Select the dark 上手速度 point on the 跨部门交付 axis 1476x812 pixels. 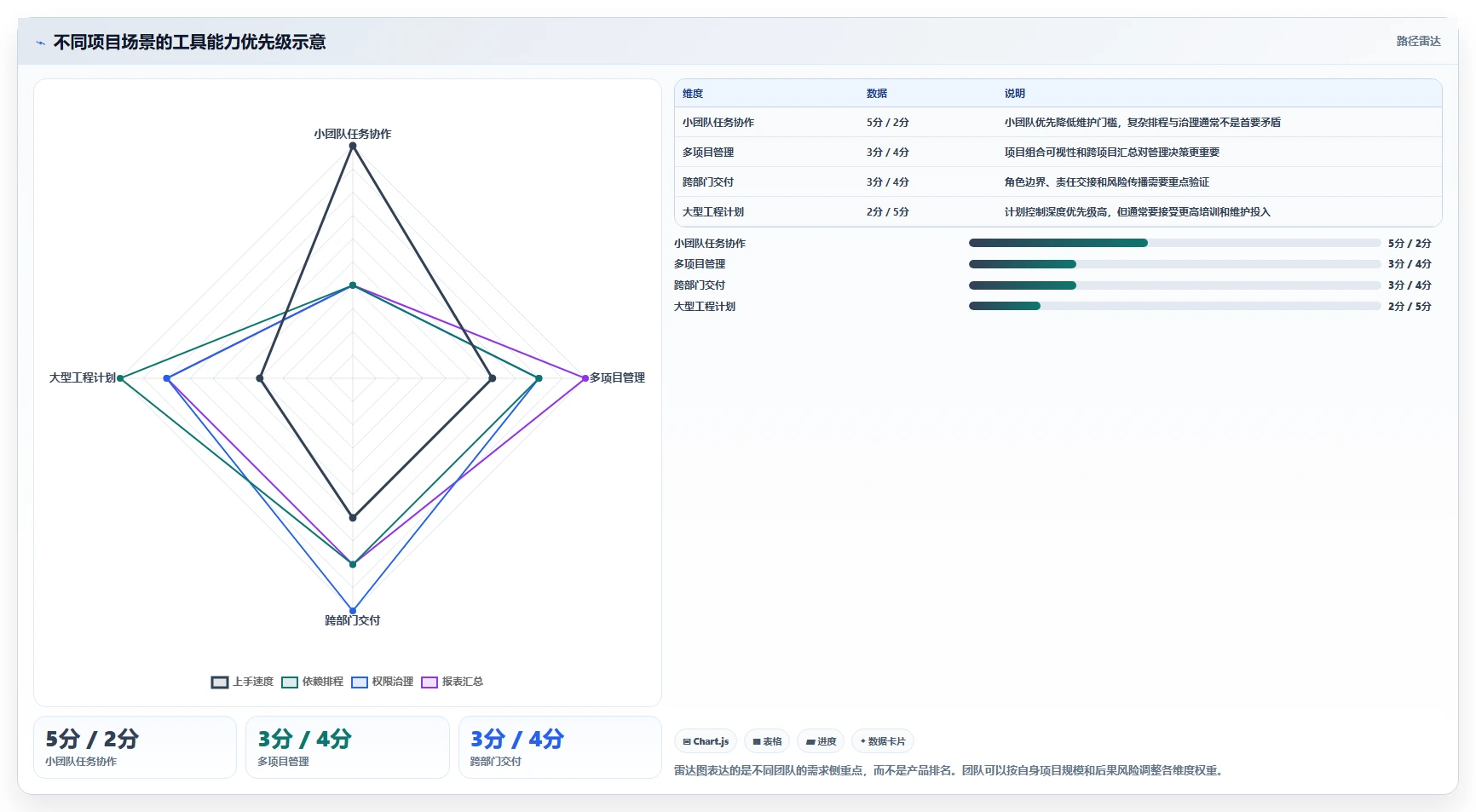(353, 517)
